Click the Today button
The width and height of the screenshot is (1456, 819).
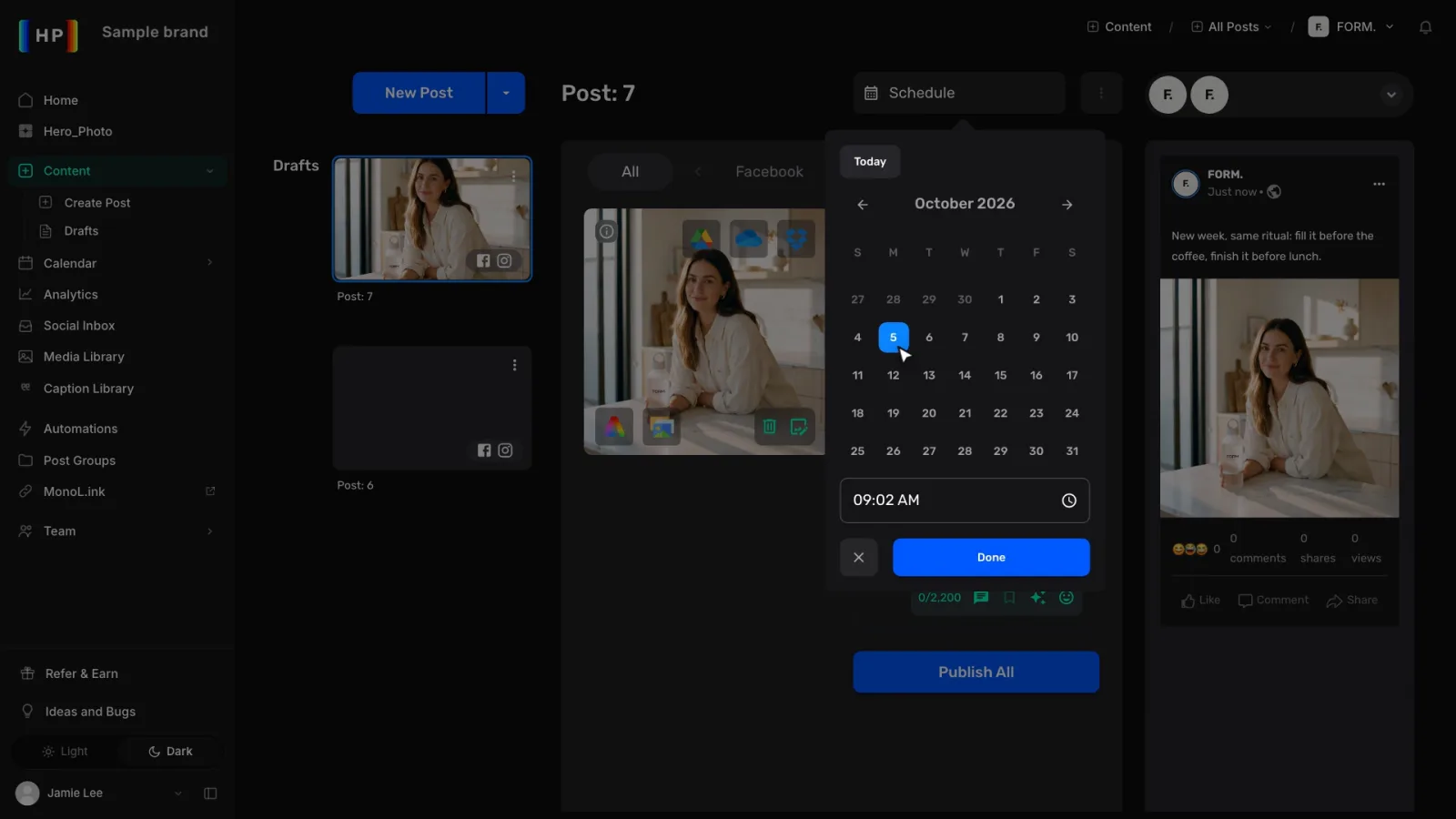(x=870, y=162)
